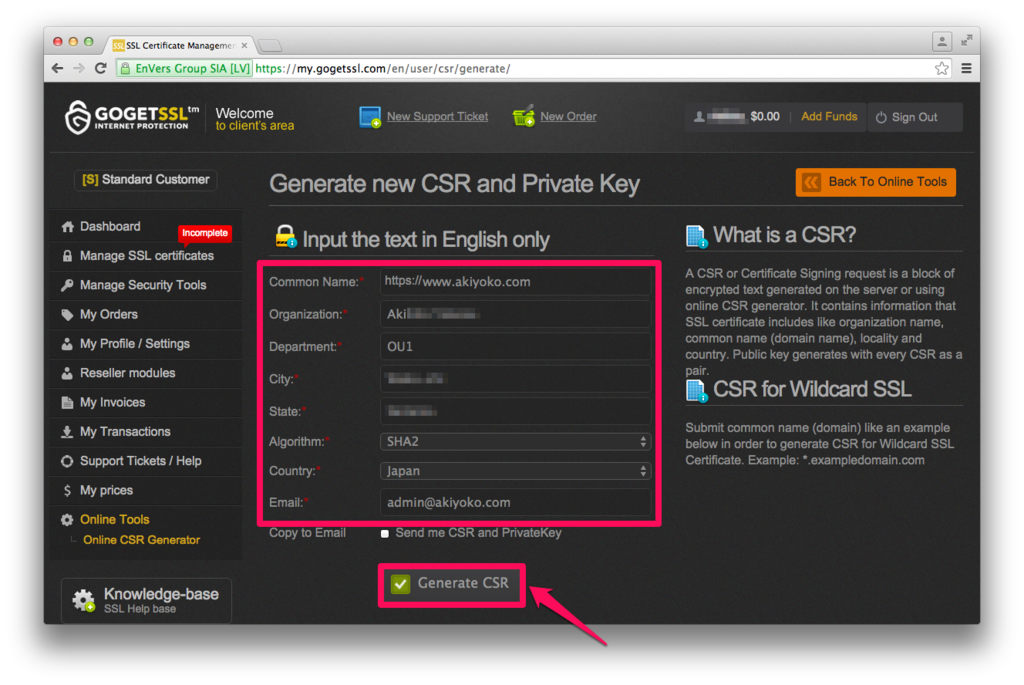Click the My Orders tag icon
Image resolution: width=1024 pixels, height=685 pixels.
click(x=67, y=315)
